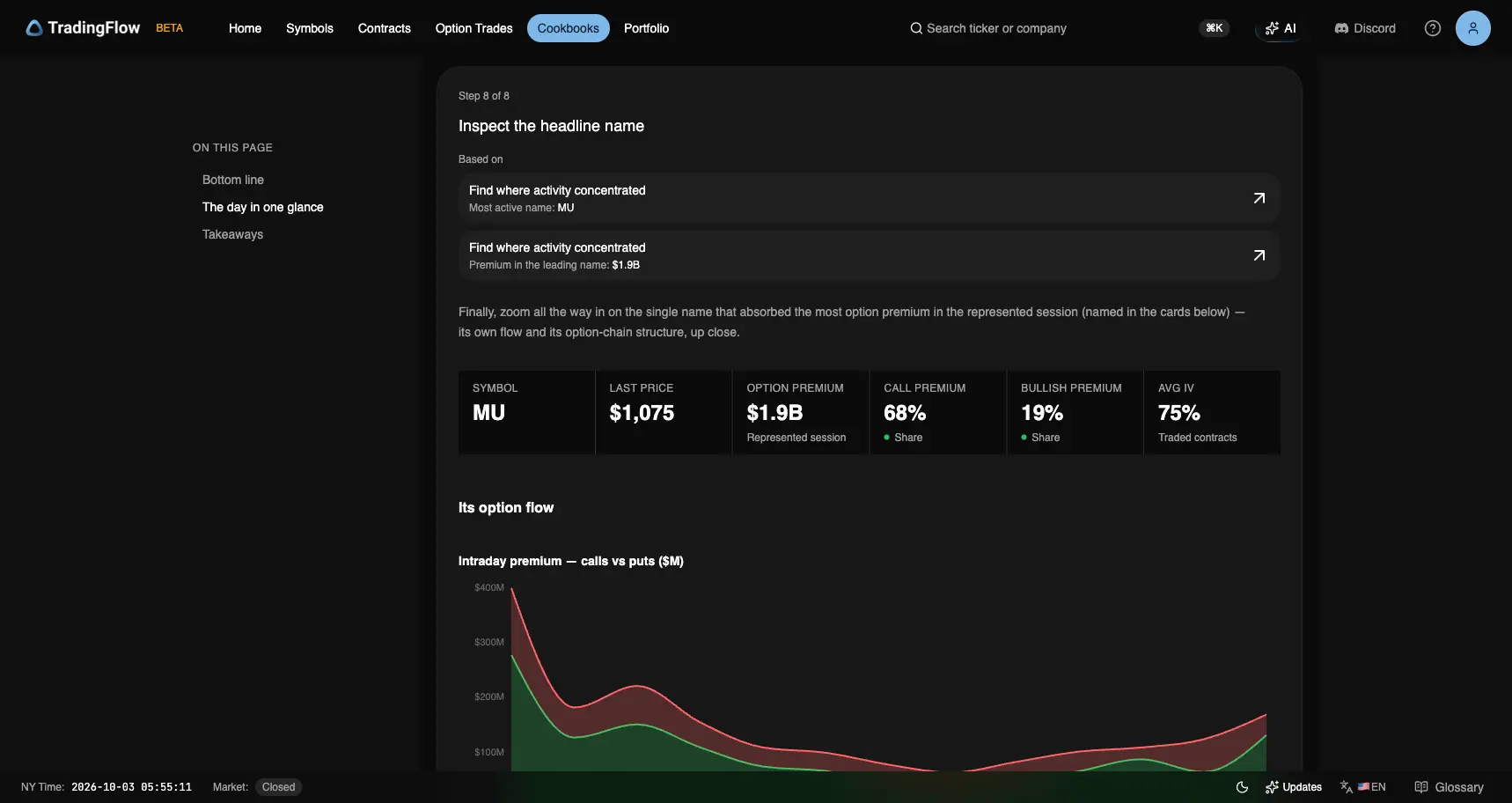
Task: Select the Cookbooks tab
Action: [569, 28]
